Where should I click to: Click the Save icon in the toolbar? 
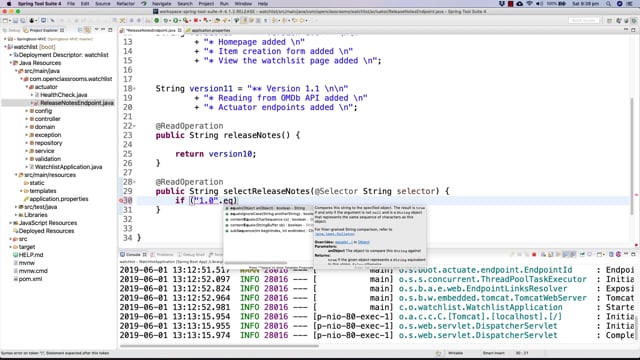pos(15,20)
